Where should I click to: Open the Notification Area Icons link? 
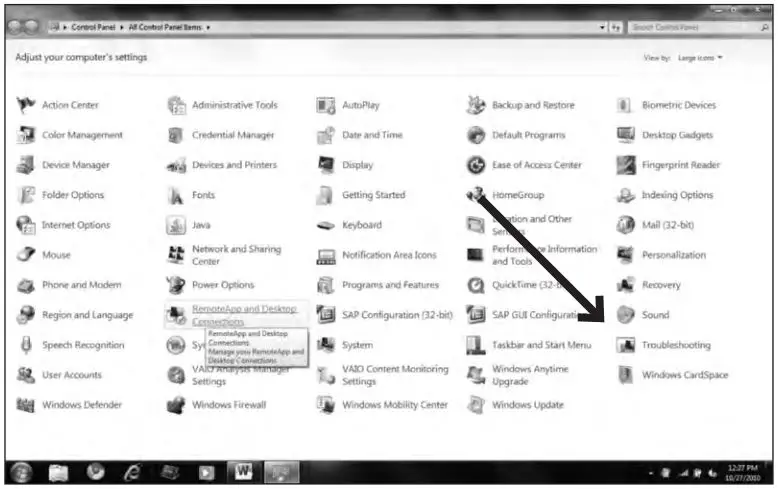[x=389, y=255]
